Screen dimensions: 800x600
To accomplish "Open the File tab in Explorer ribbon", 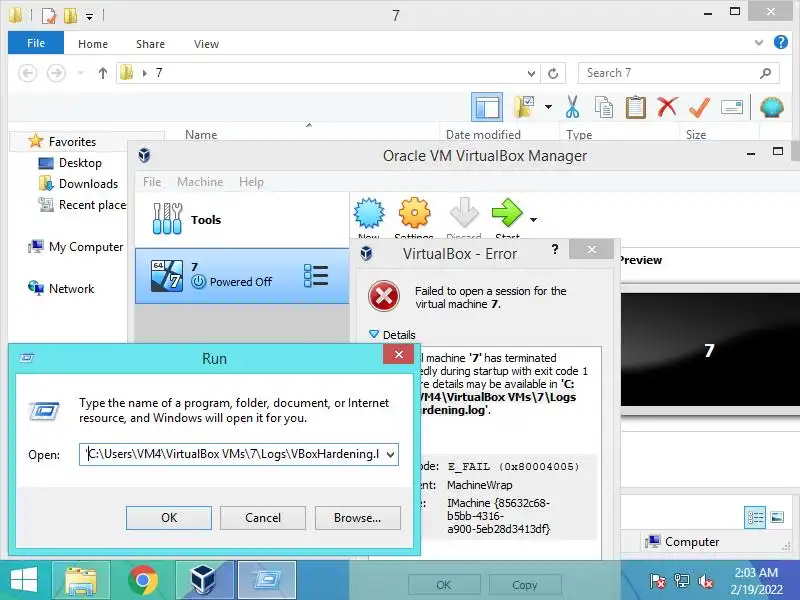I will tap(36, 43).
